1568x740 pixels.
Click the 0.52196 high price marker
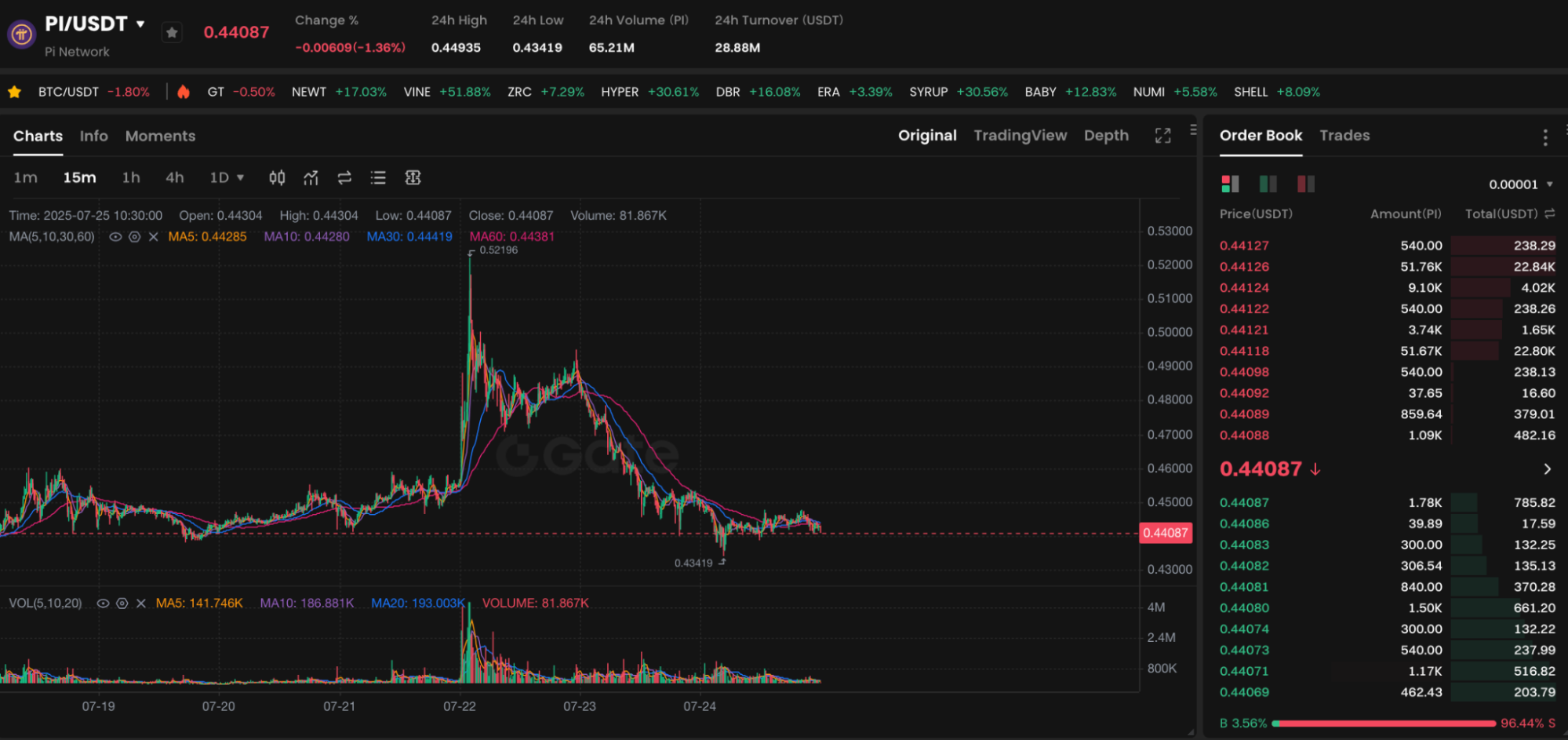tap(498, 250)
